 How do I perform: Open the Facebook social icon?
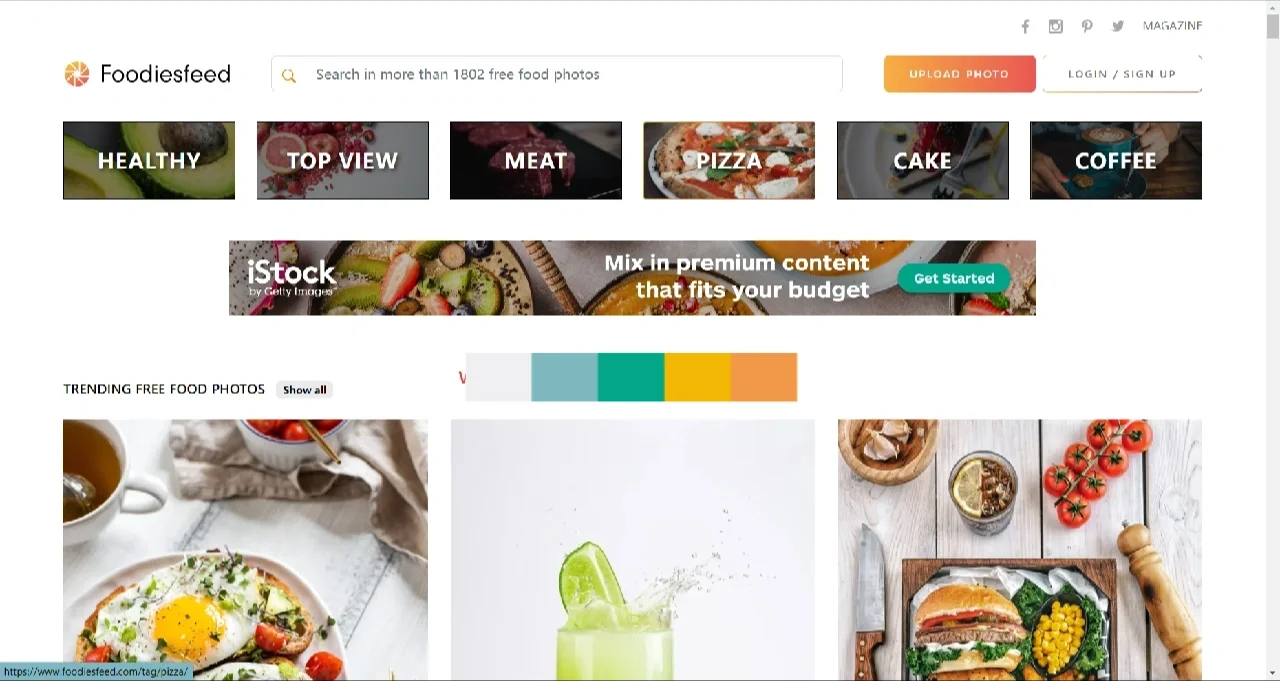tap(1025, 26)
